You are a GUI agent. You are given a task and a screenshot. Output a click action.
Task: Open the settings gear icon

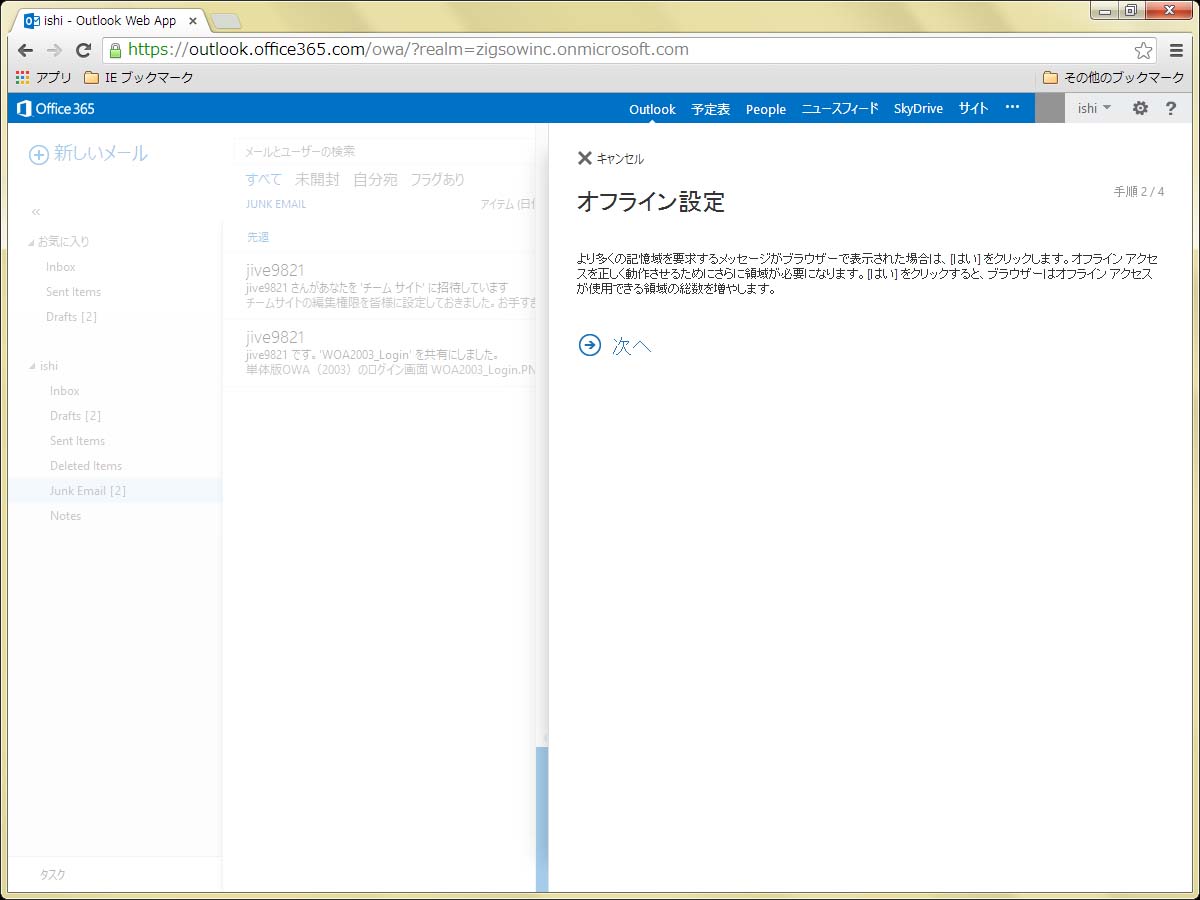pos(1140,108)
